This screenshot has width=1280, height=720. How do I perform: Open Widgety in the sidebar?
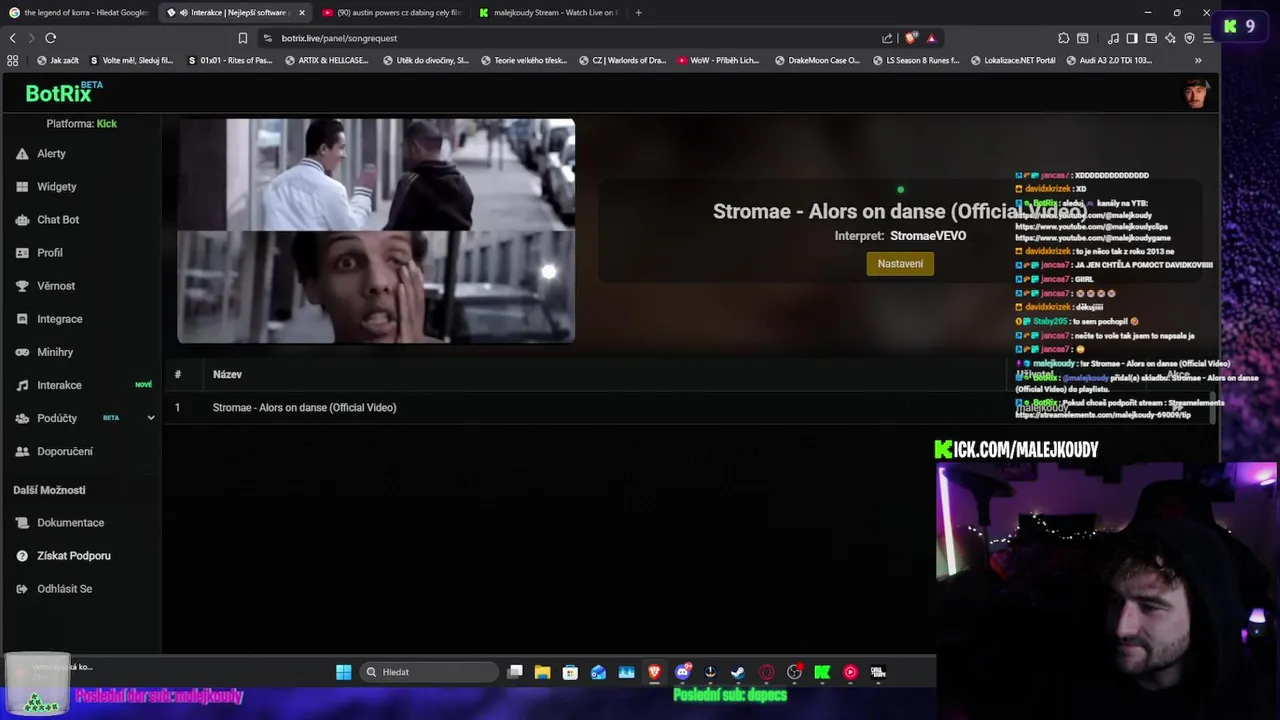56,187
